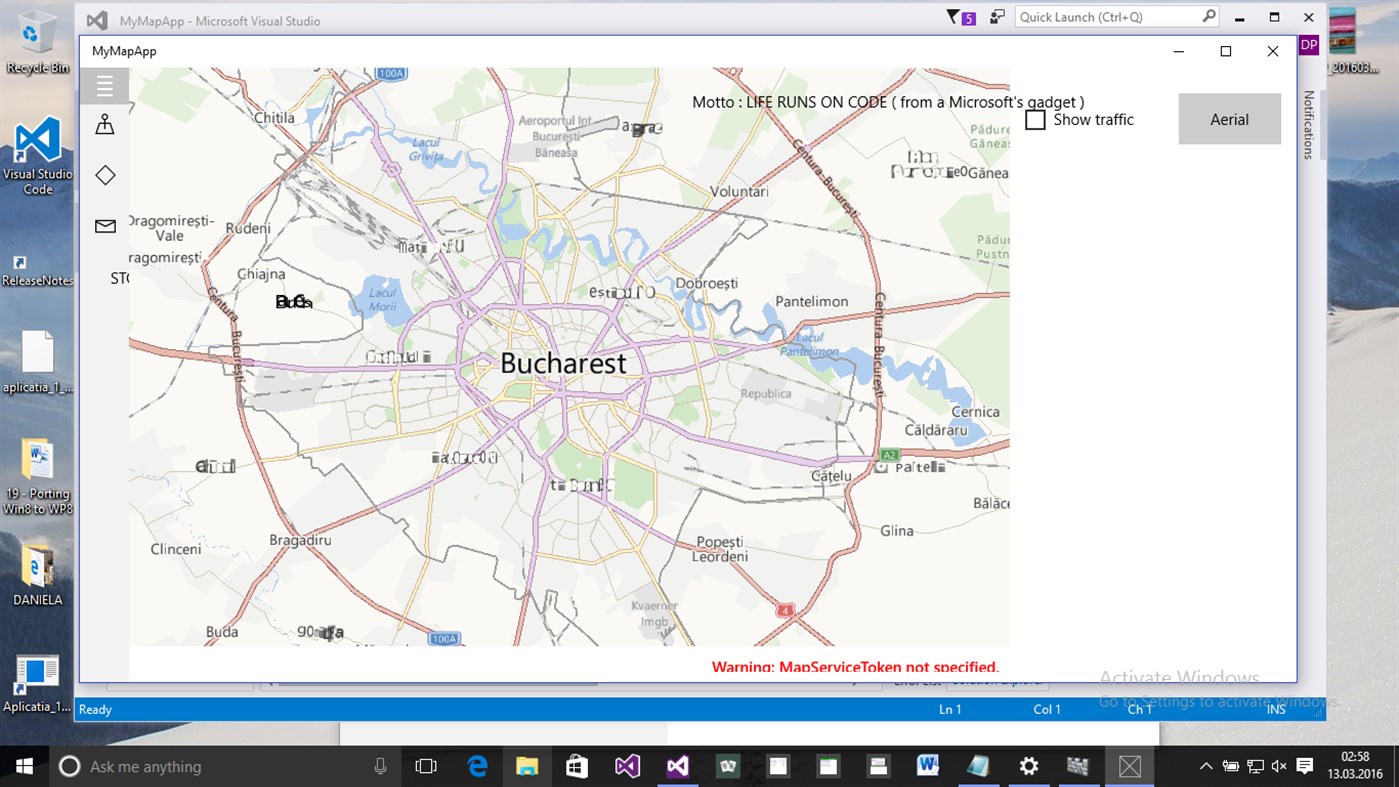1399x787 pixels.
Task: Open Microsoft Edge from the taskbar
Action: [x=477, y=766]
